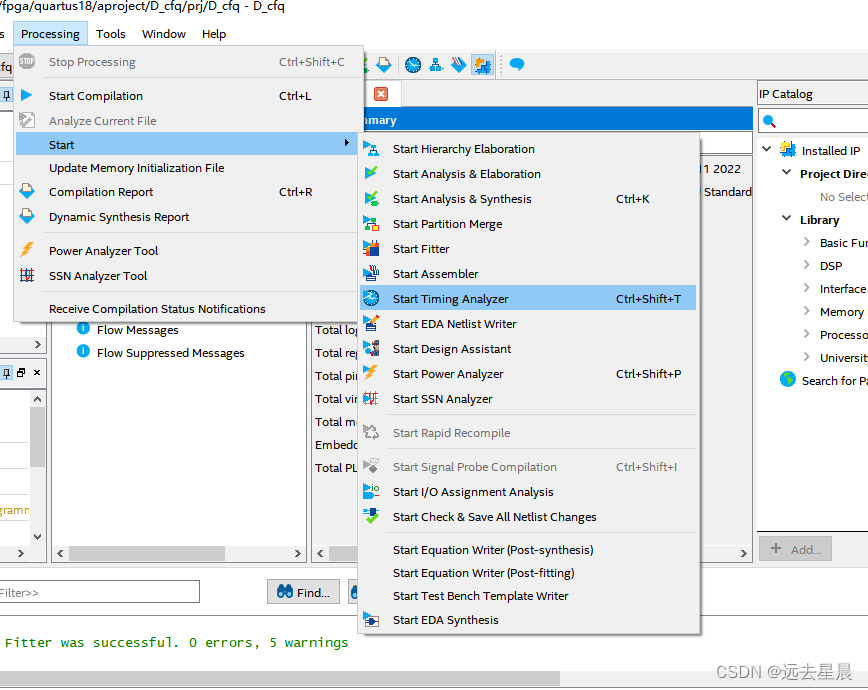Click the Add... button in IP Catalog

coord(795,549)
